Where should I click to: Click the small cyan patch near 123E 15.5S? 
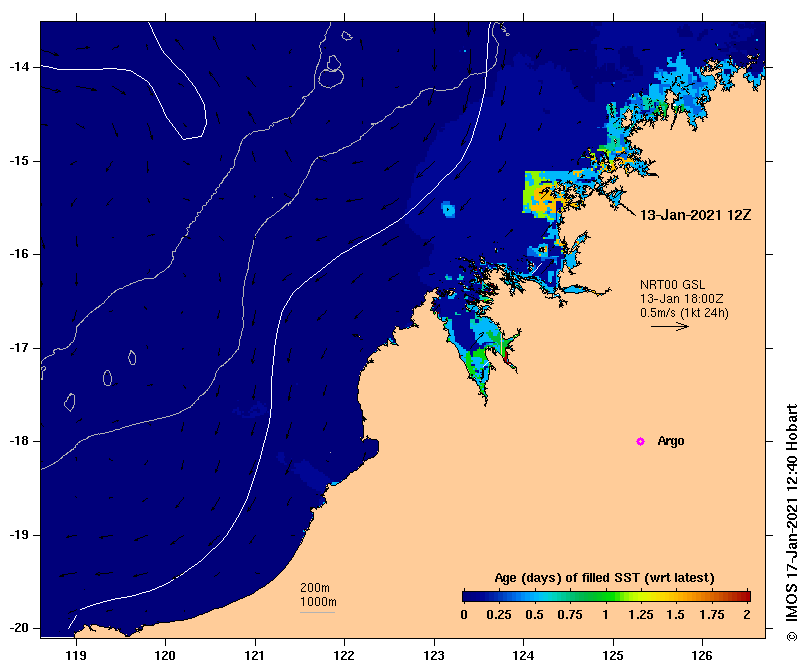pos(448,210)
